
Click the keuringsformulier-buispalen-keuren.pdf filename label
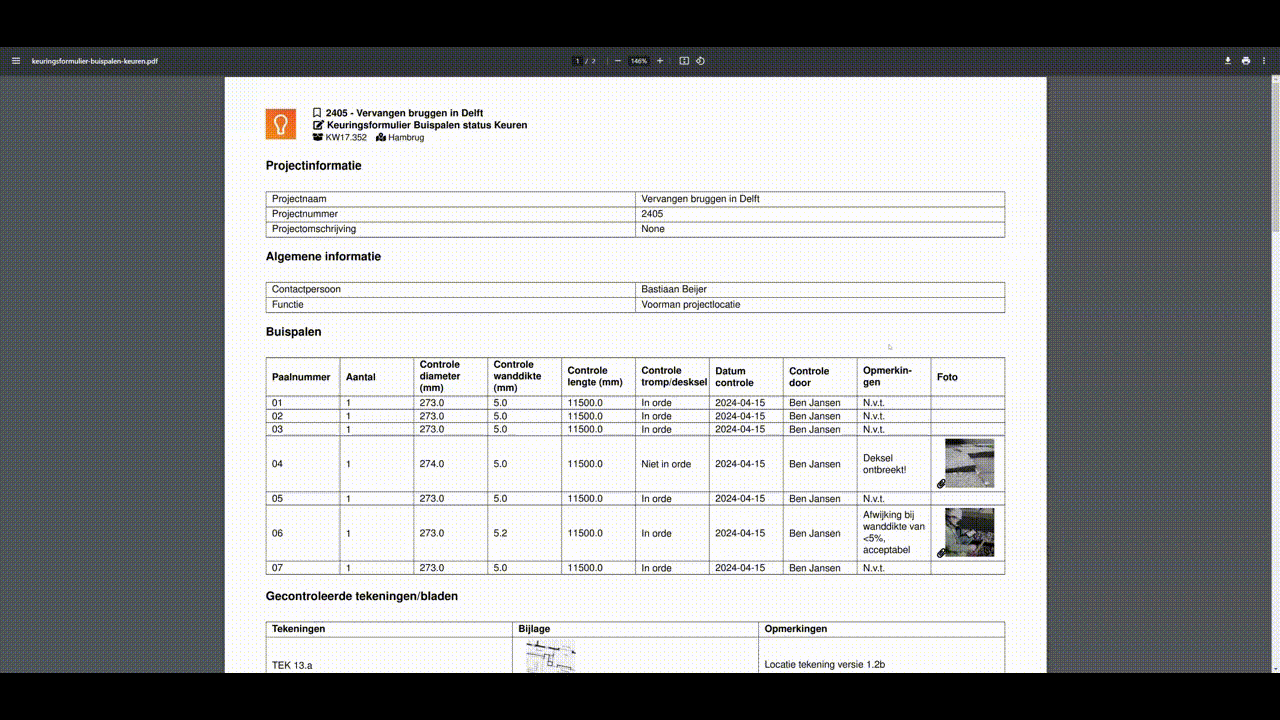pos(93,60)
